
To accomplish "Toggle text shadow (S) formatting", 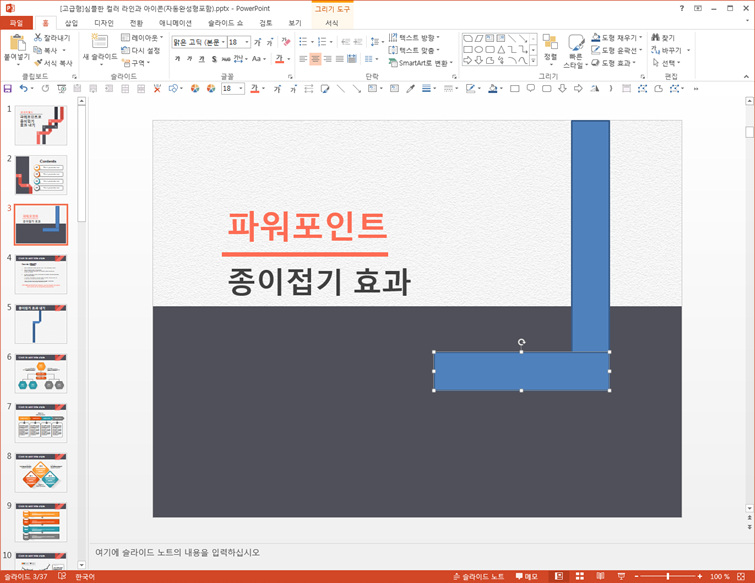I will pos(214,59).
